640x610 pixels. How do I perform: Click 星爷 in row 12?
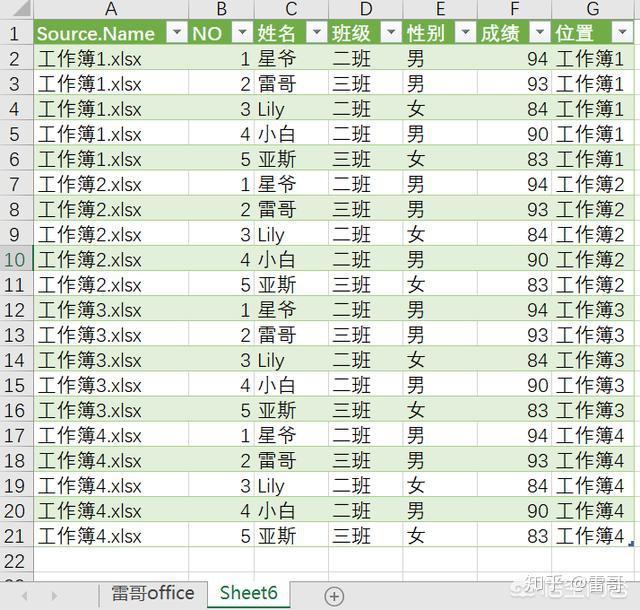point(276,310)
